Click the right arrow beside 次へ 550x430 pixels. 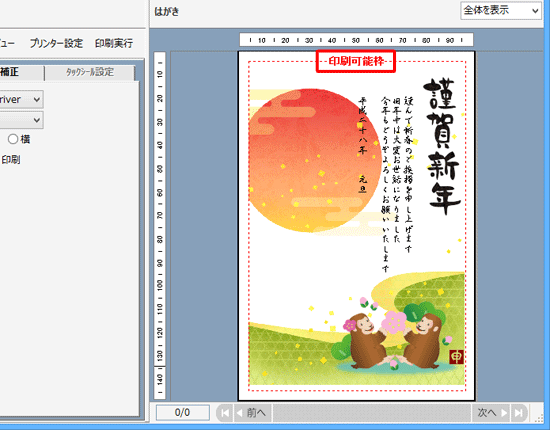click(504, 413)
